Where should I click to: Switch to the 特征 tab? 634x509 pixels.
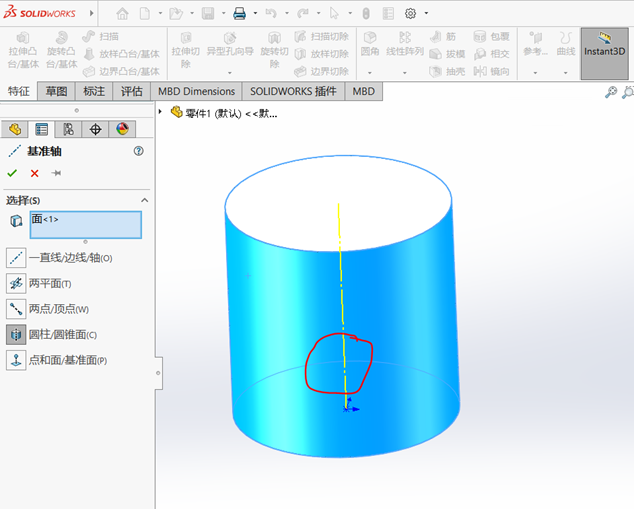tap(19, 91)
